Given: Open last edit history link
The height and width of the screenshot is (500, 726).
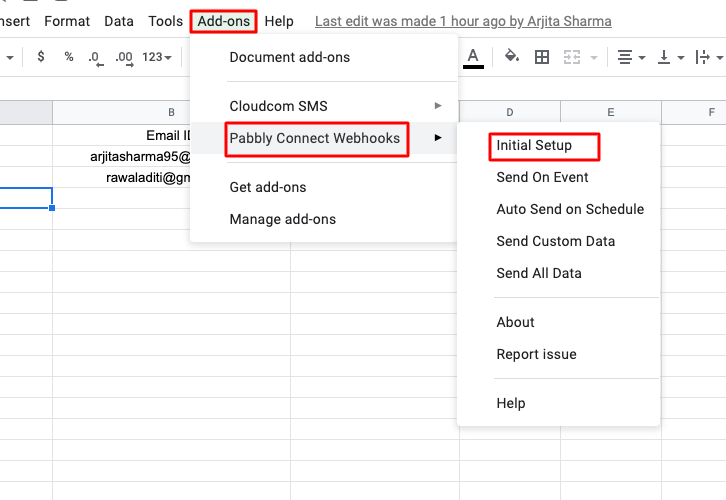Looking at the screenshot, I should (463, 21).
